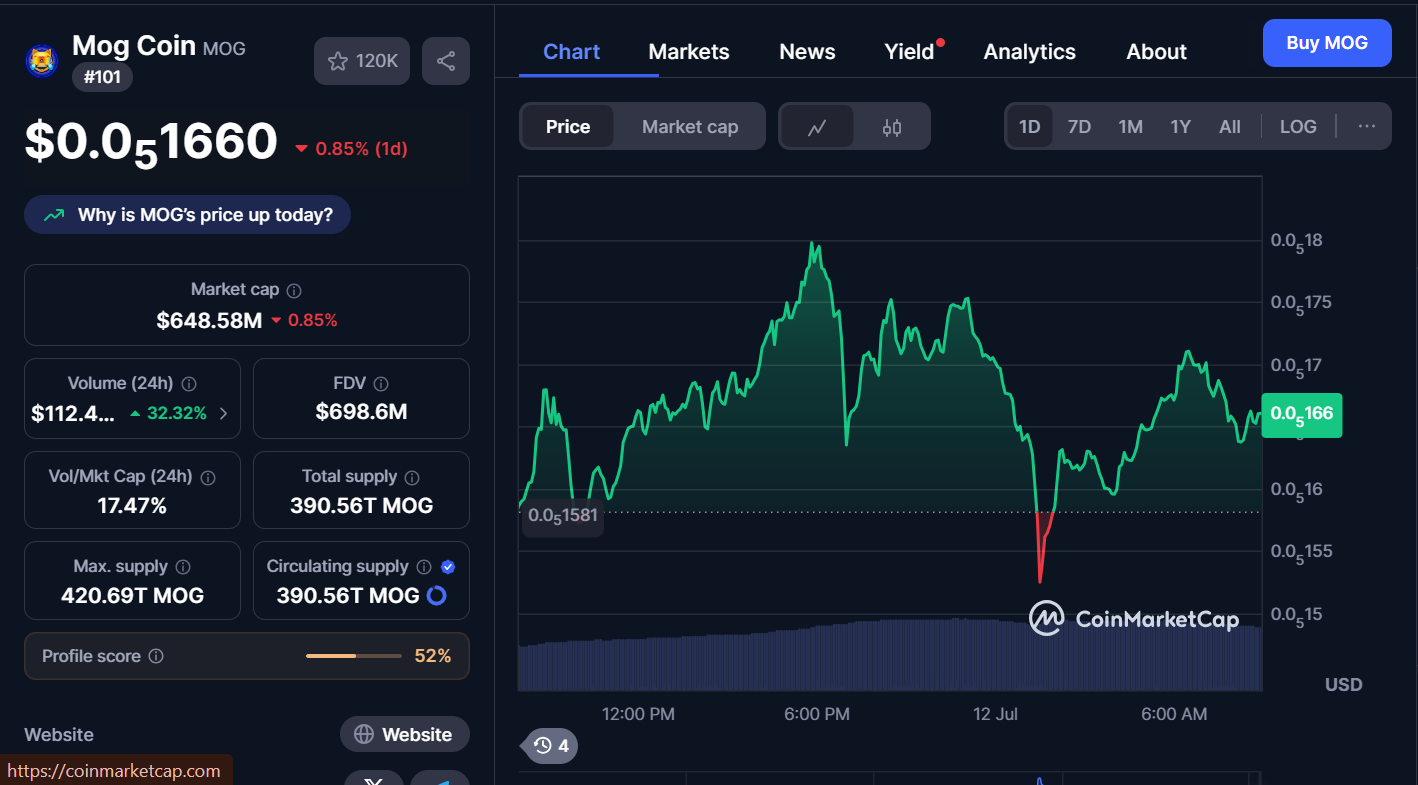Show the Total supply info icon
The height and width of the screenshot is (785, 1418).
412,477
